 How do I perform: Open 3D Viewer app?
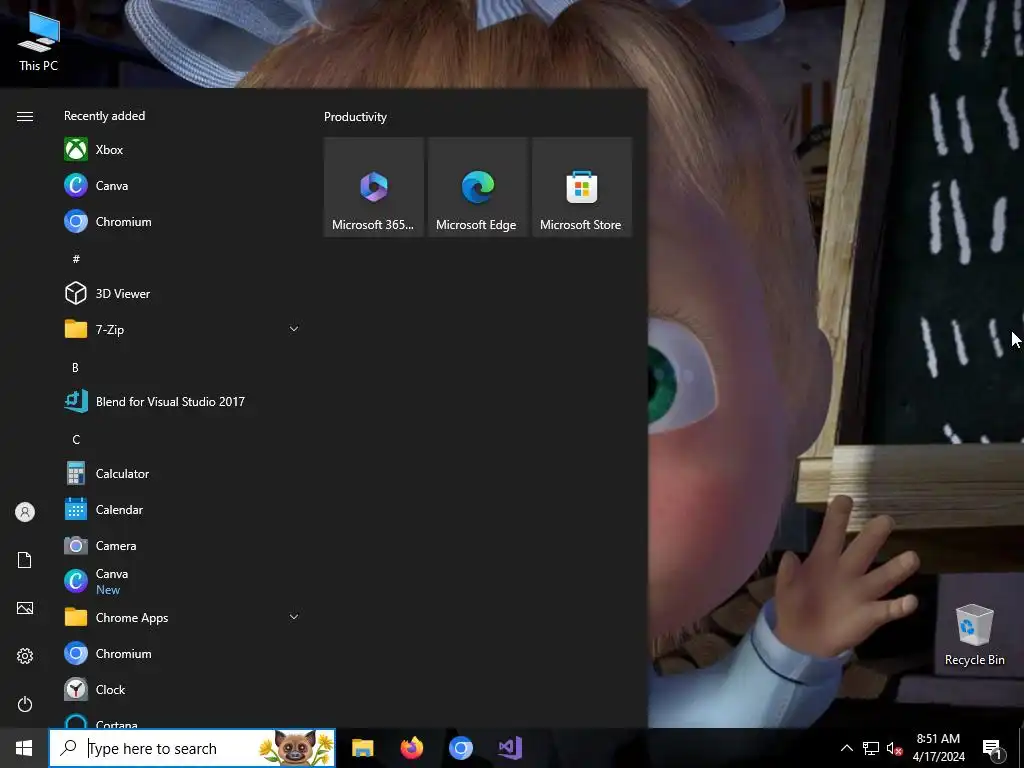(182, 293)
